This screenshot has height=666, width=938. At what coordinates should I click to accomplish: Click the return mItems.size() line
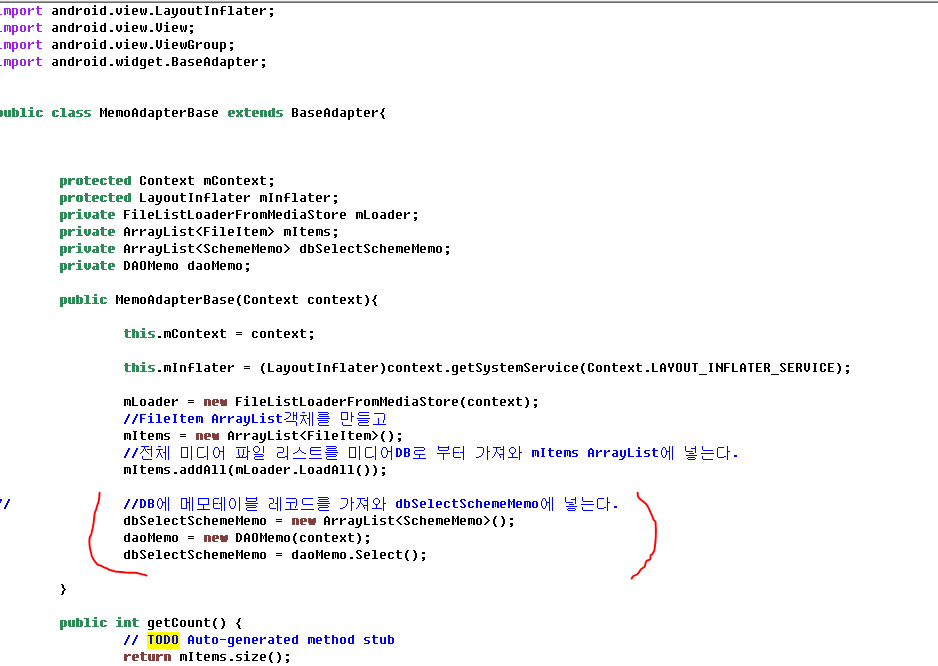coord(207,657)
